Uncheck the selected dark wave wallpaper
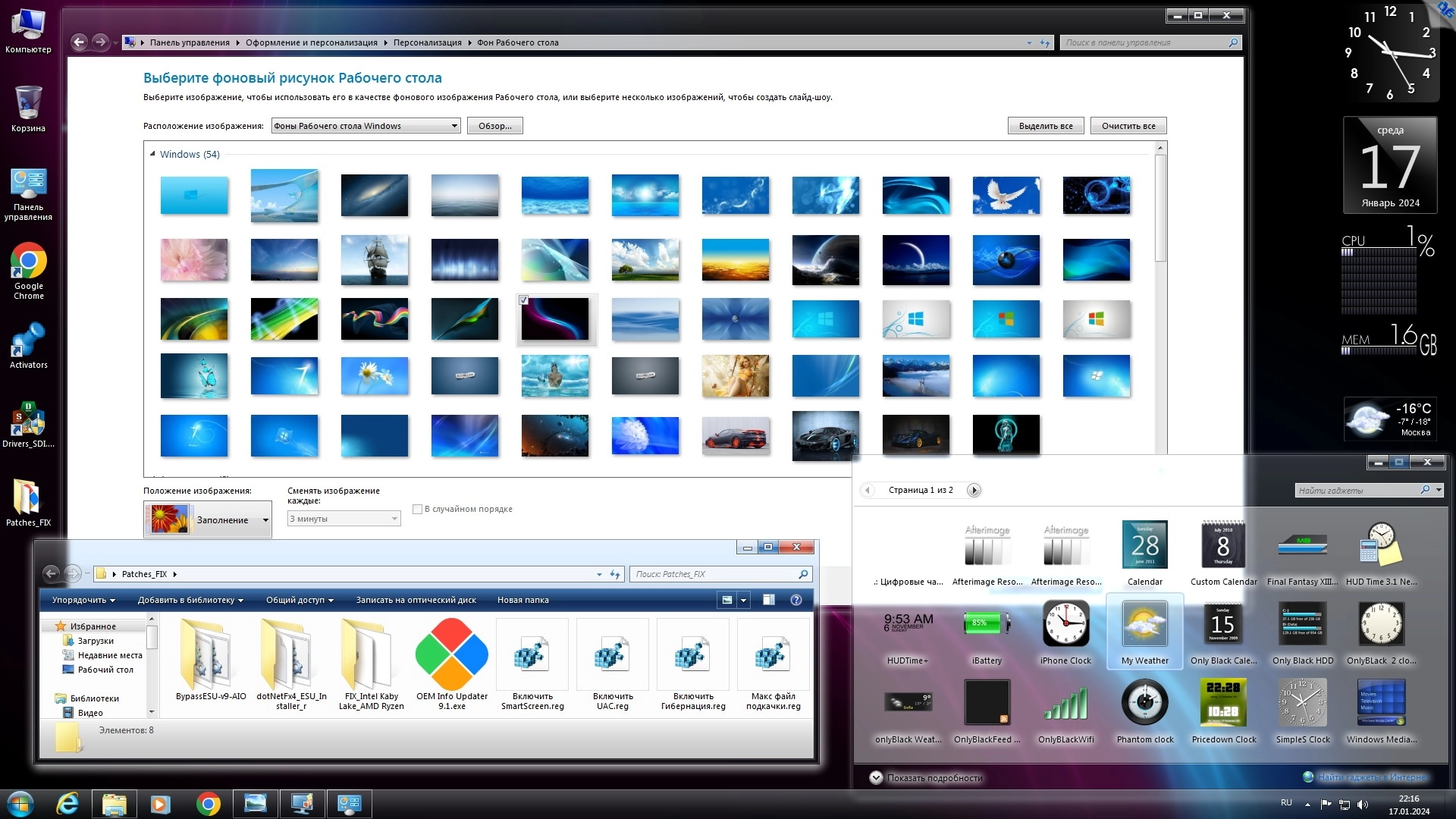The width and height of the screenshot is (1456, 819). (x=523, y=300)
